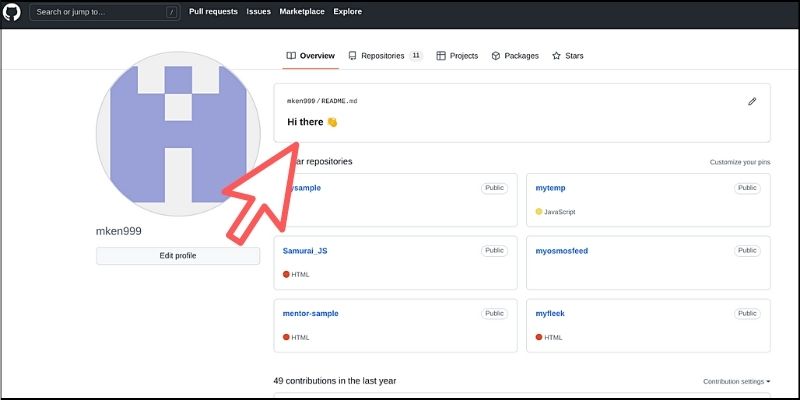Click the Public badge on myfleek
This screenshot has width=800, height=400.
click(x=747, y=314)
